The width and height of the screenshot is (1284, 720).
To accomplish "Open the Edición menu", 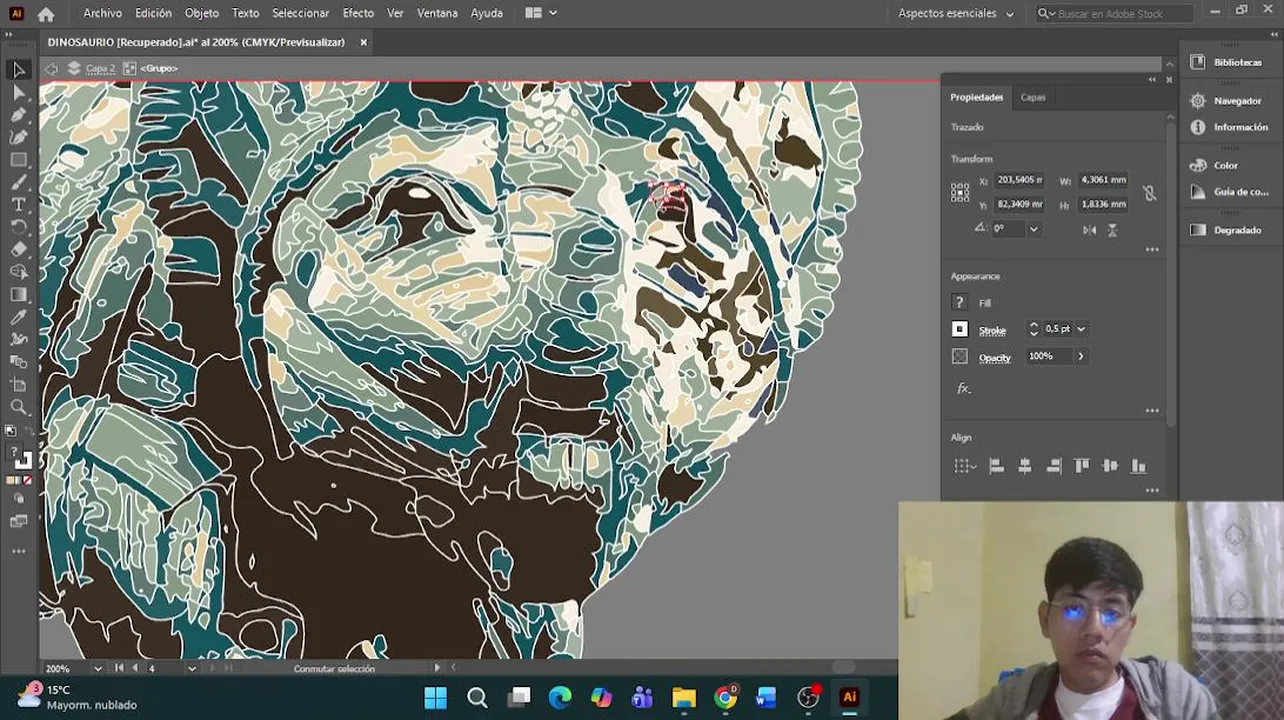I will (153, 13).
